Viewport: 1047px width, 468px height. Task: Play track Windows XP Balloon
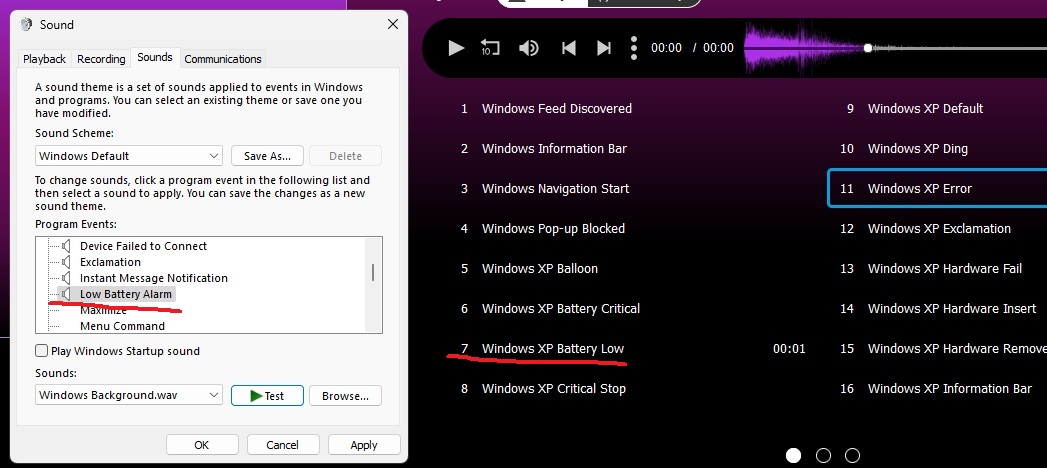(540, 268)
